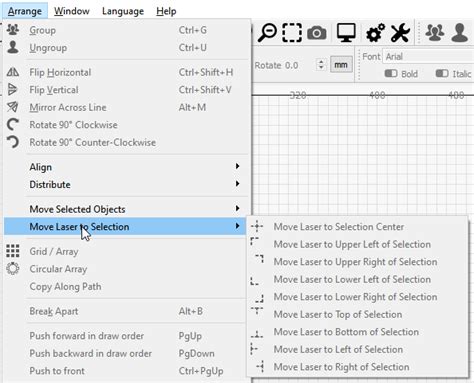Open the Arrange menu
The height and width of the screenshot is (383, 474).
point(25,11)
